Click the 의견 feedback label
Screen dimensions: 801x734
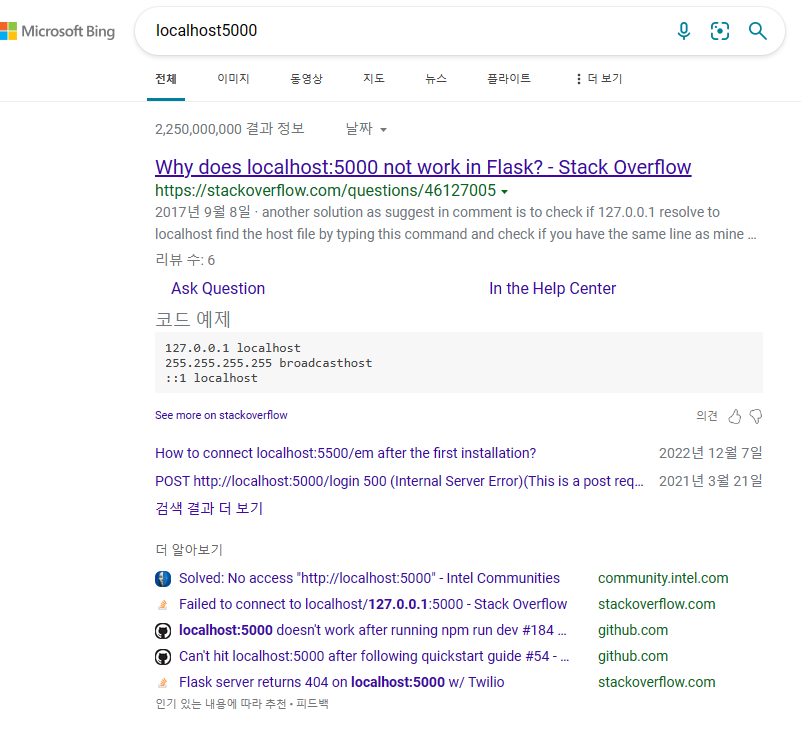[706, 416]
